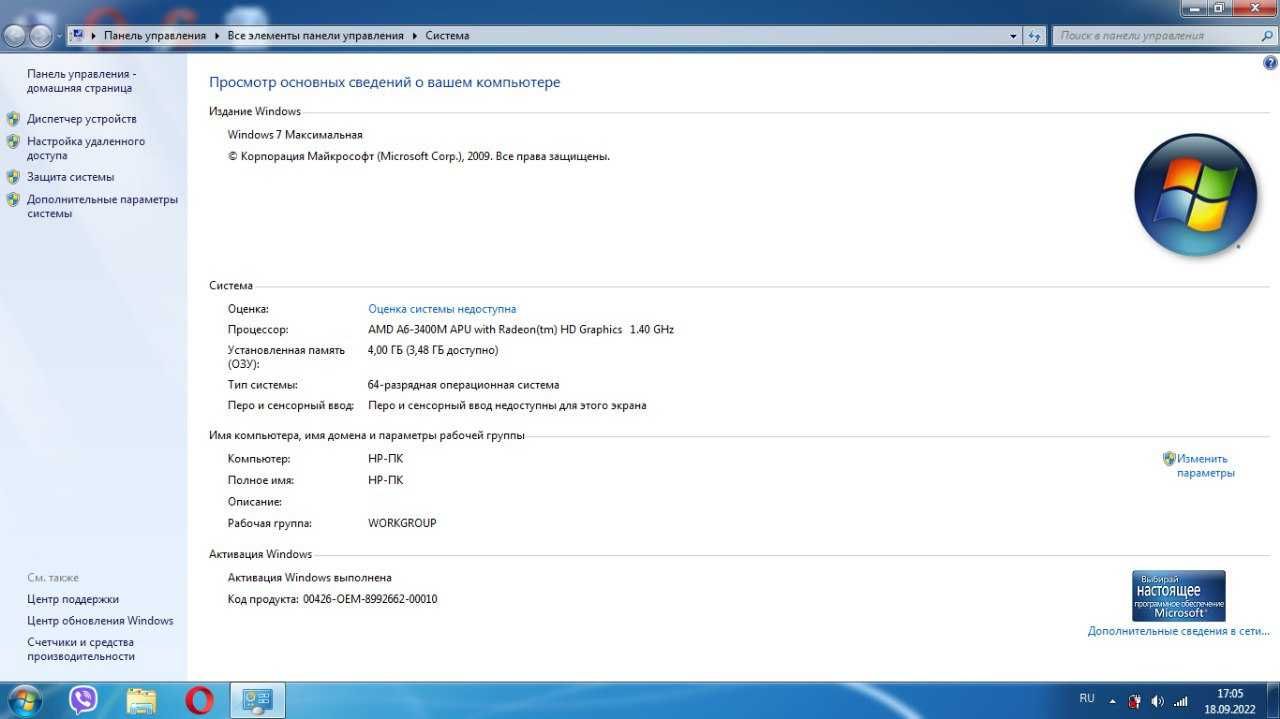Screen dimensions: 1280x719
Task: Click the genuine Microsoft software badge
Action: tap(1178, 596)
